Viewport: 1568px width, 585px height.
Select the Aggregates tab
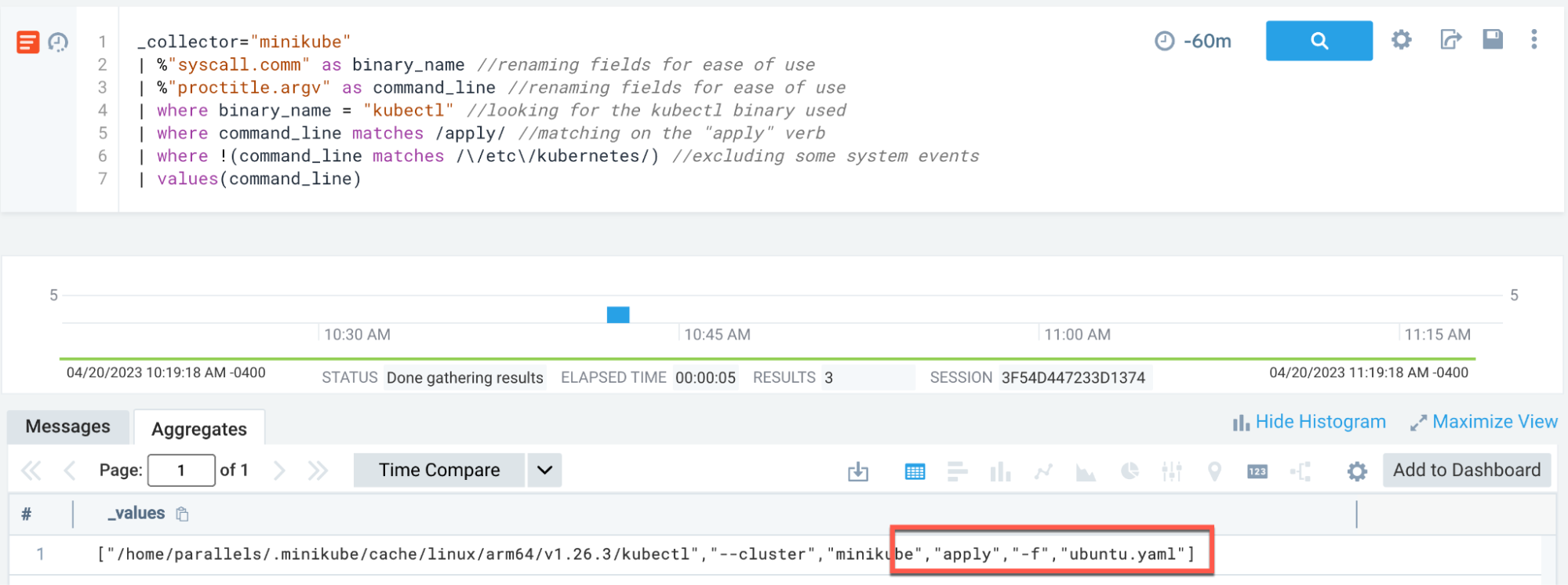(199, 429)
